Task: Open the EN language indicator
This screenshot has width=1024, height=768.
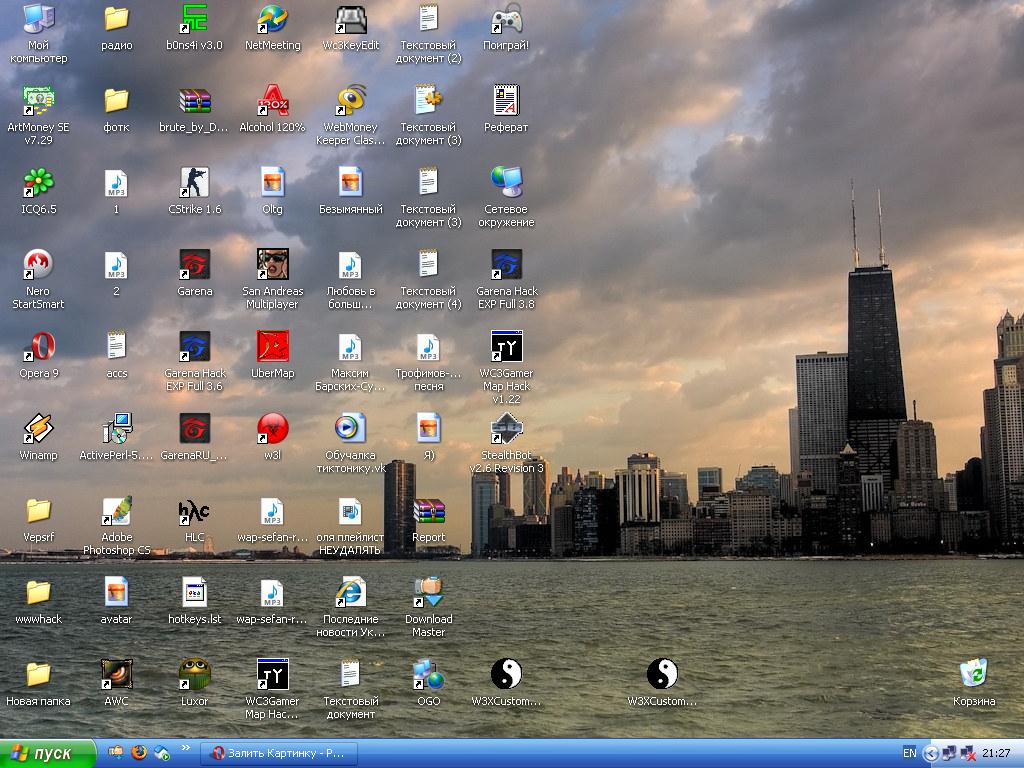Action: [909, 754]
